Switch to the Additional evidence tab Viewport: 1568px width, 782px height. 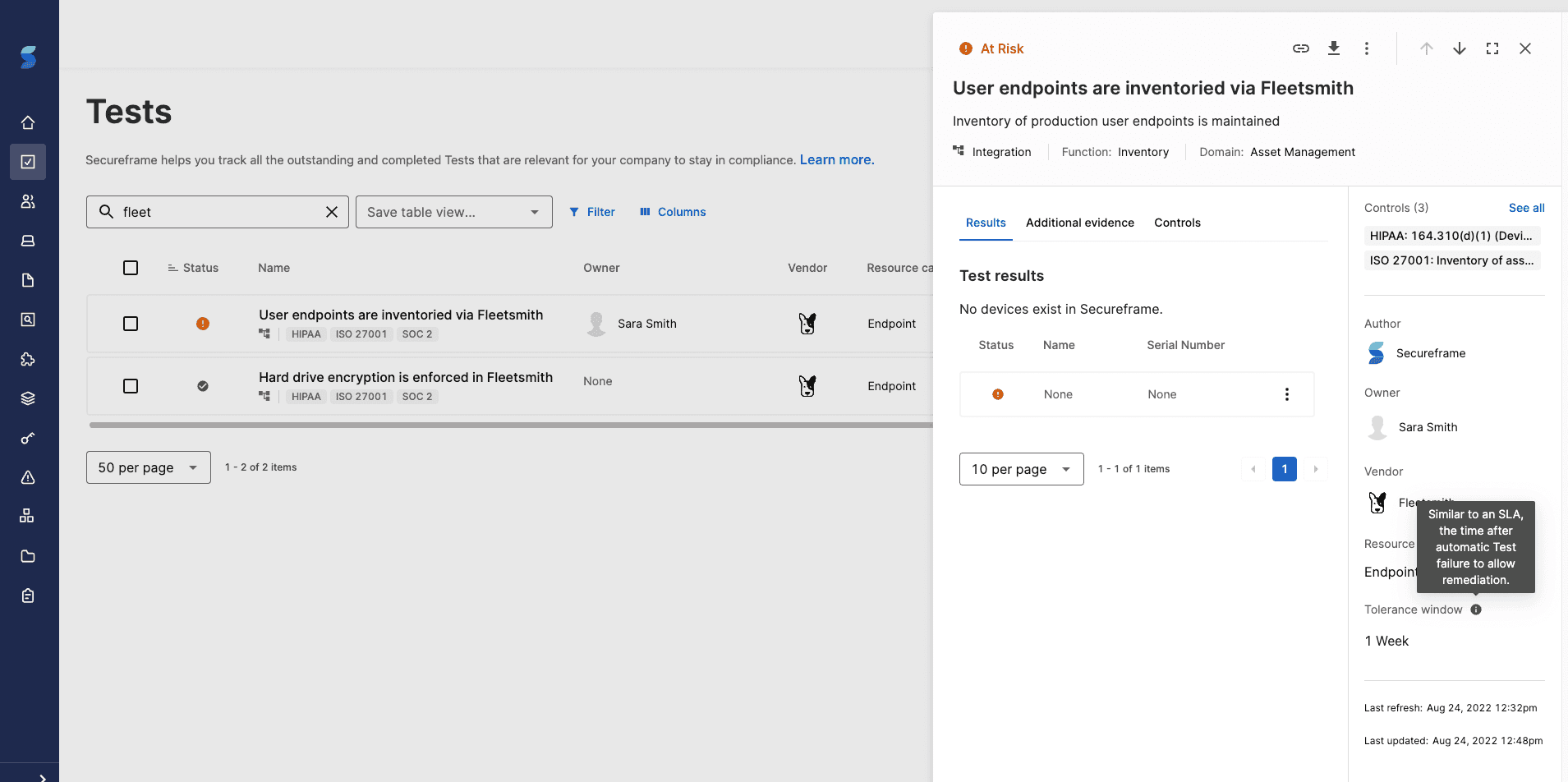(x=1079, y=223)
